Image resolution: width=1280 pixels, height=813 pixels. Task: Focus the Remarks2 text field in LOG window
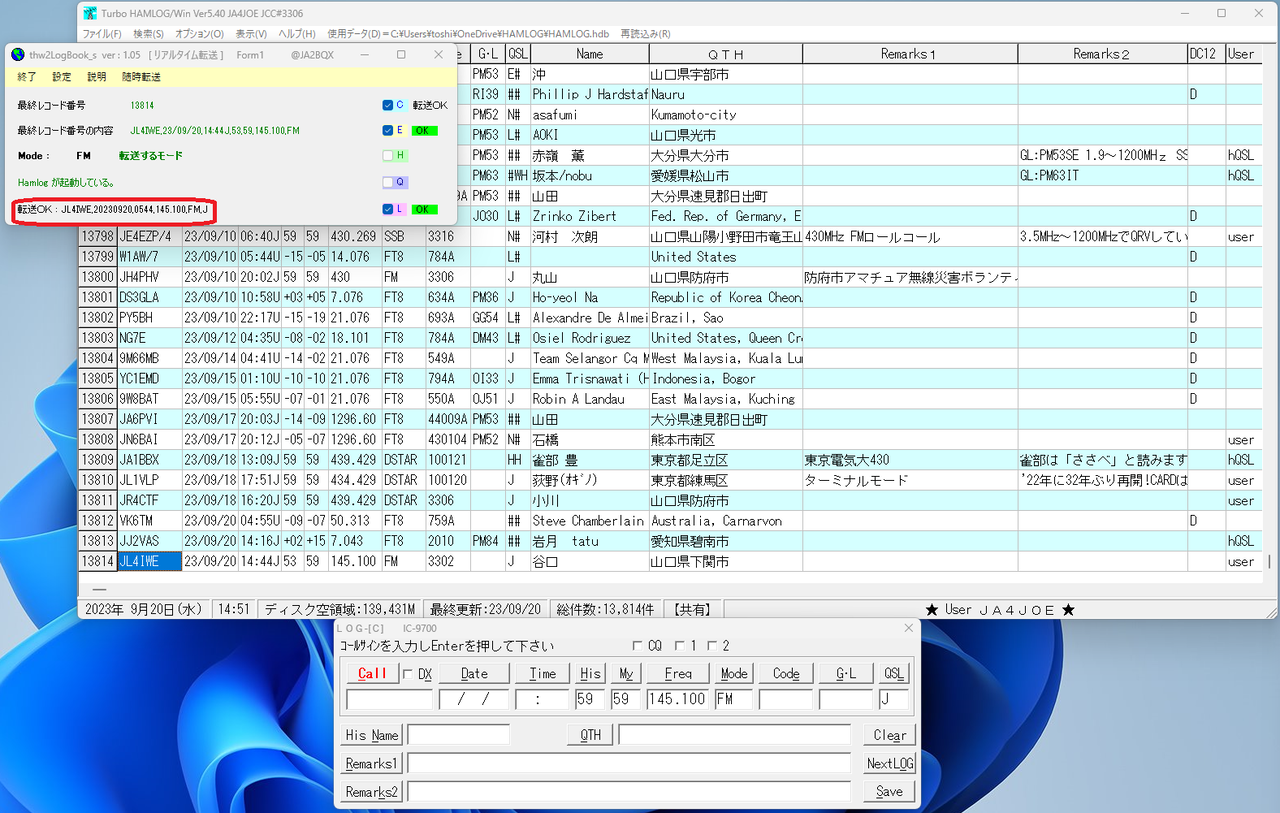click(x=629, y=792)
